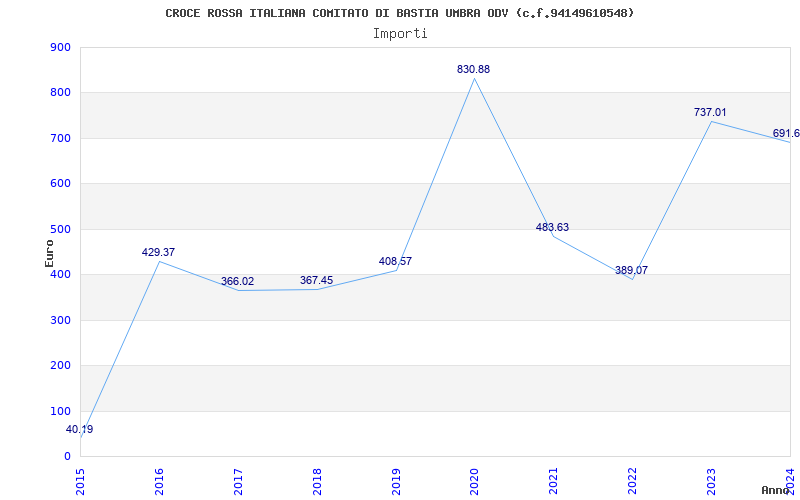
Task: Click the 2018 year label
Action: pos(317,481)
